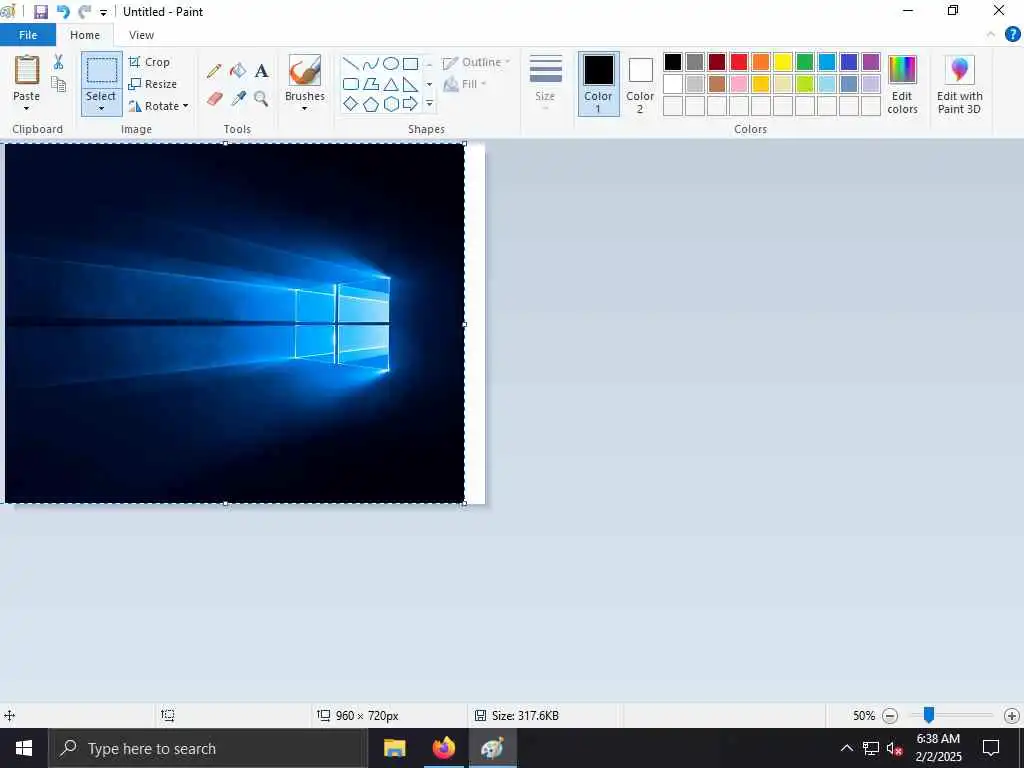Viewport: 1024px width, 768px height.
Task: Choose the Oval shape
Action: (x=391, y=63)
